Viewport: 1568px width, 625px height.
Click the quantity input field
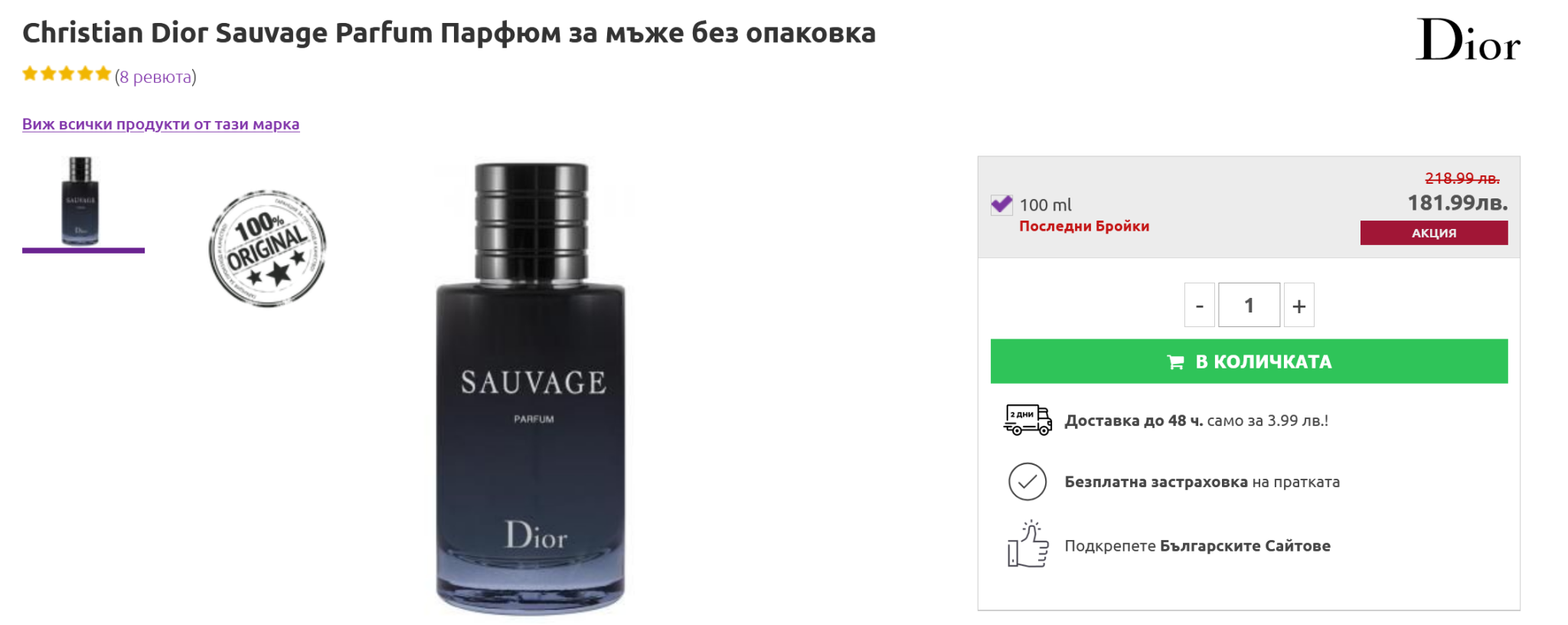[x=1249, y=305]
